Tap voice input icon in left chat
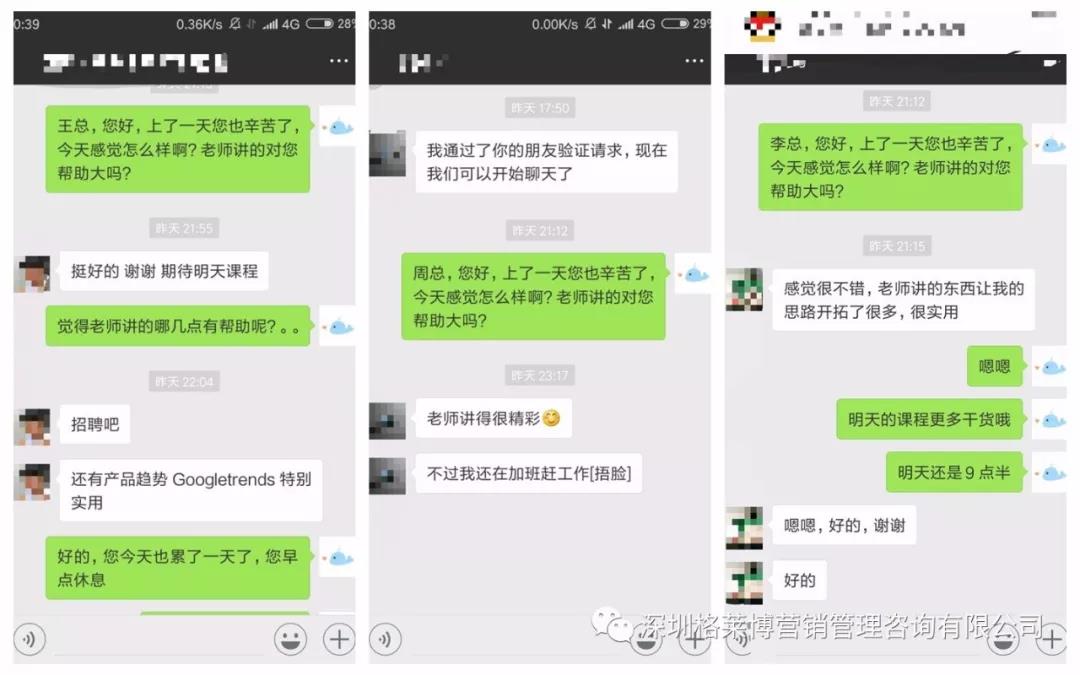The width and height of the screenshot is (1080, 675). point(29,639)
